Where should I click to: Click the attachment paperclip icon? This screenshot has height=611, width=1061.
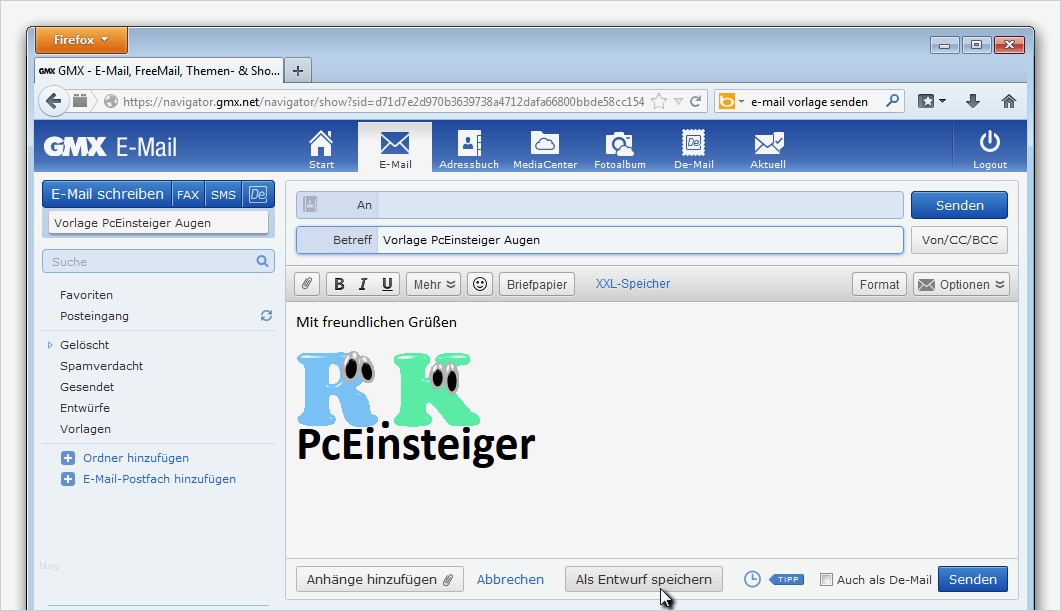306,284
